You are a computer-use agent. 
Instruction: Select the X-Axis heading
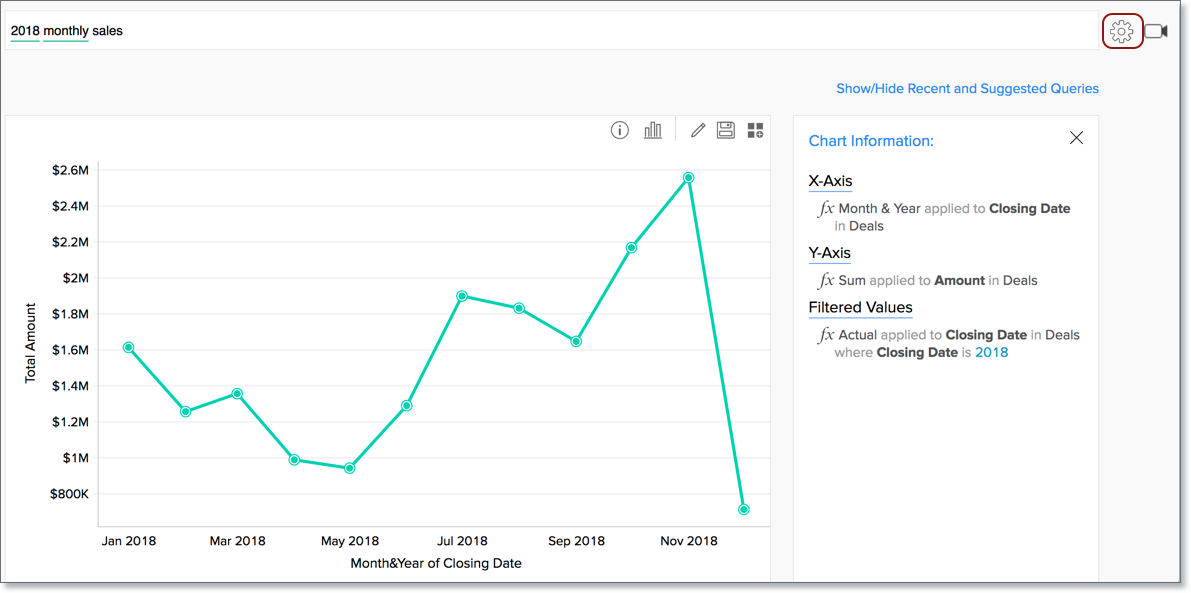[x=830, y=181]
